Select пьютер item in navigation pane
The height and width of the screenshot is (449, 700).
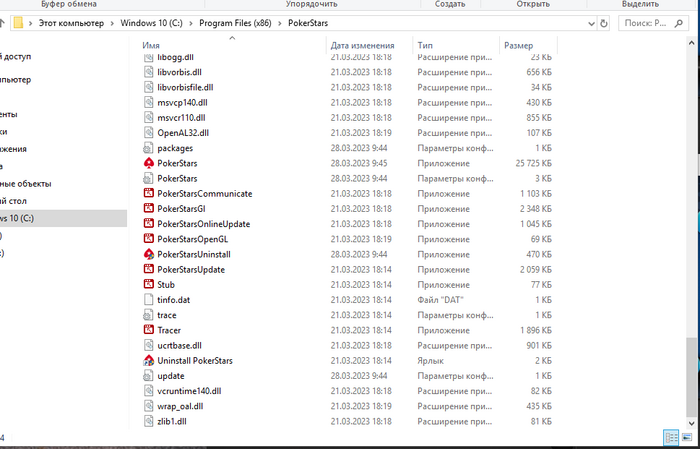click(x=16, y=80)
